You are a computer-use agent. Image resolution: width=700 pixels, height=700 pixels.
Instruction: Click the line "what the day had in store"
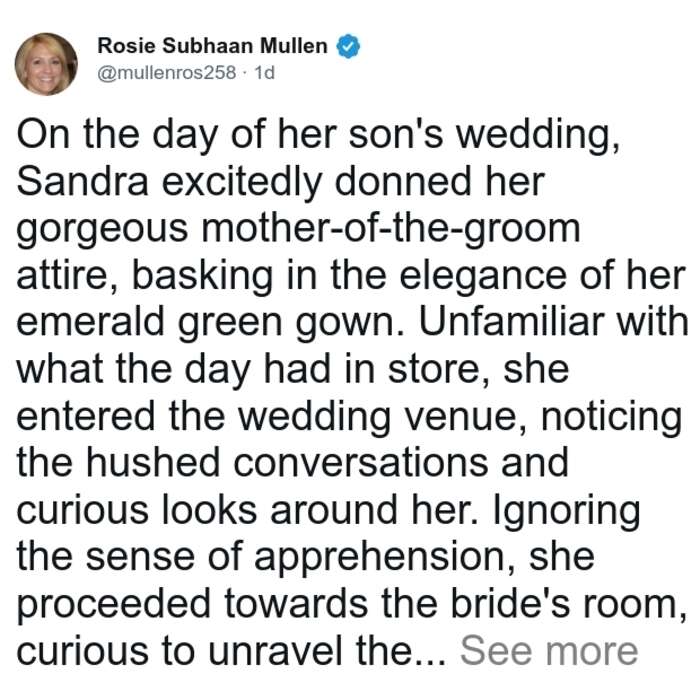tap(292, 370)
